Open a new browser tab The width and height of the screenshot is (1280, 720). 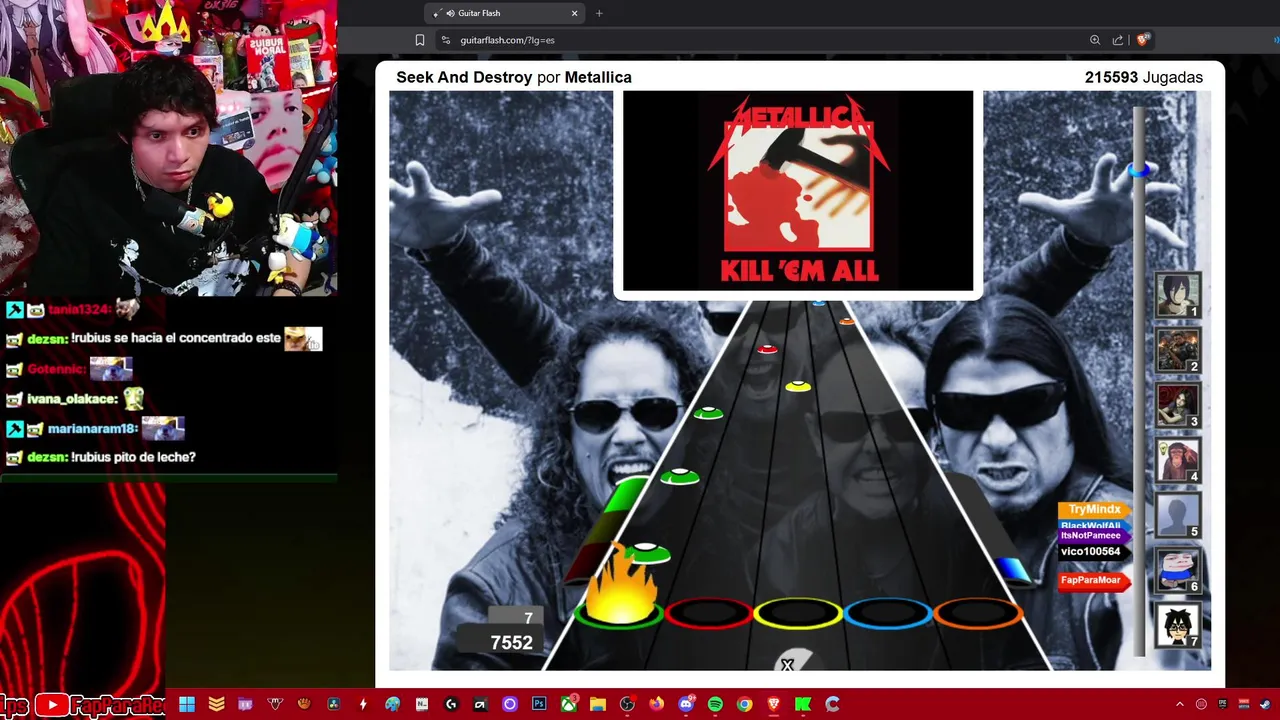click(x=599, y=13)
